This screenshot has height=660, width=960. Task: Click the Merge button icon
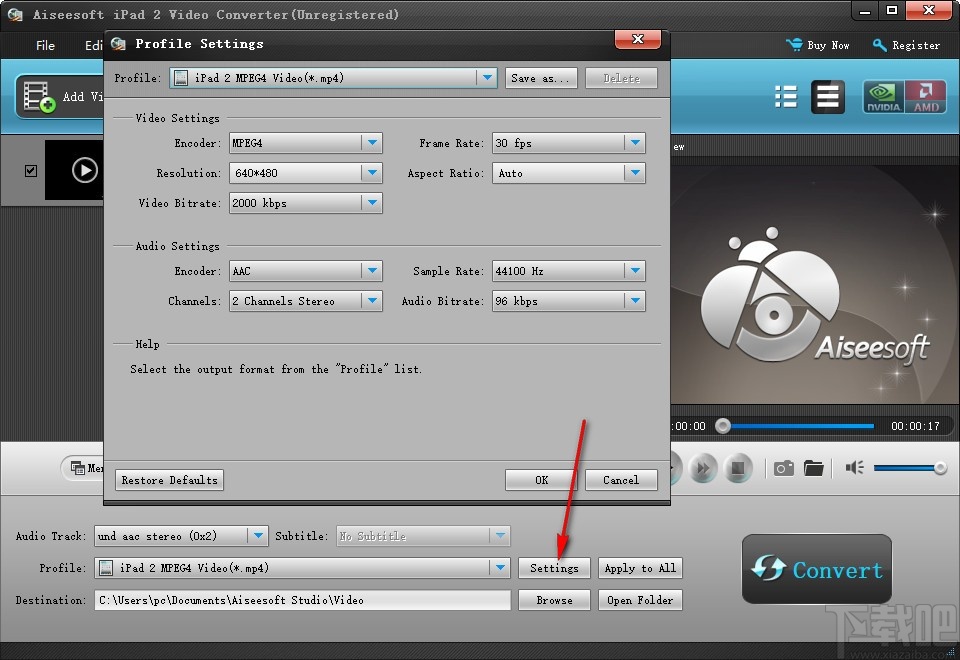pyautogui.click(x=78, y=468)
